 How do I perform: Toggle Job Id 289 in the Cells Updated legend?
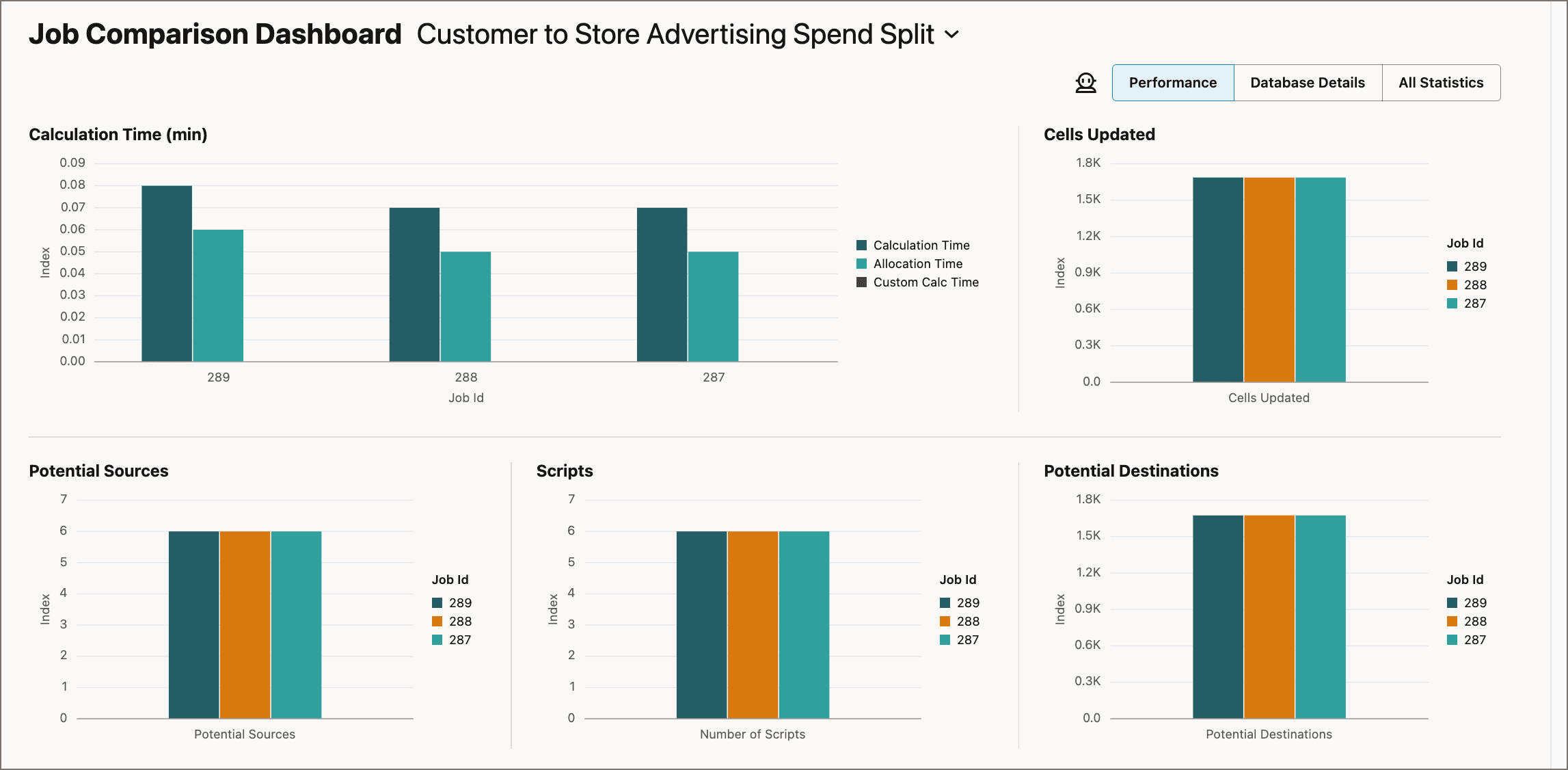click(x=1463, y=266)
